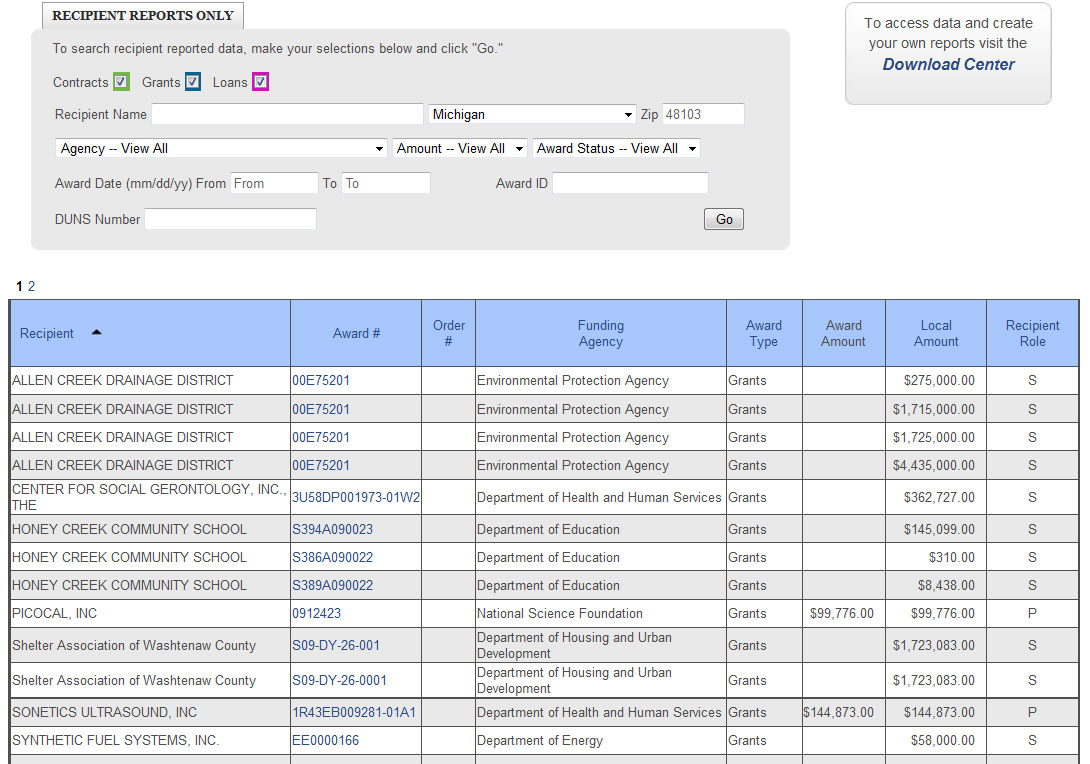Click the Recipient Name text field

click(x=287, y=115)
